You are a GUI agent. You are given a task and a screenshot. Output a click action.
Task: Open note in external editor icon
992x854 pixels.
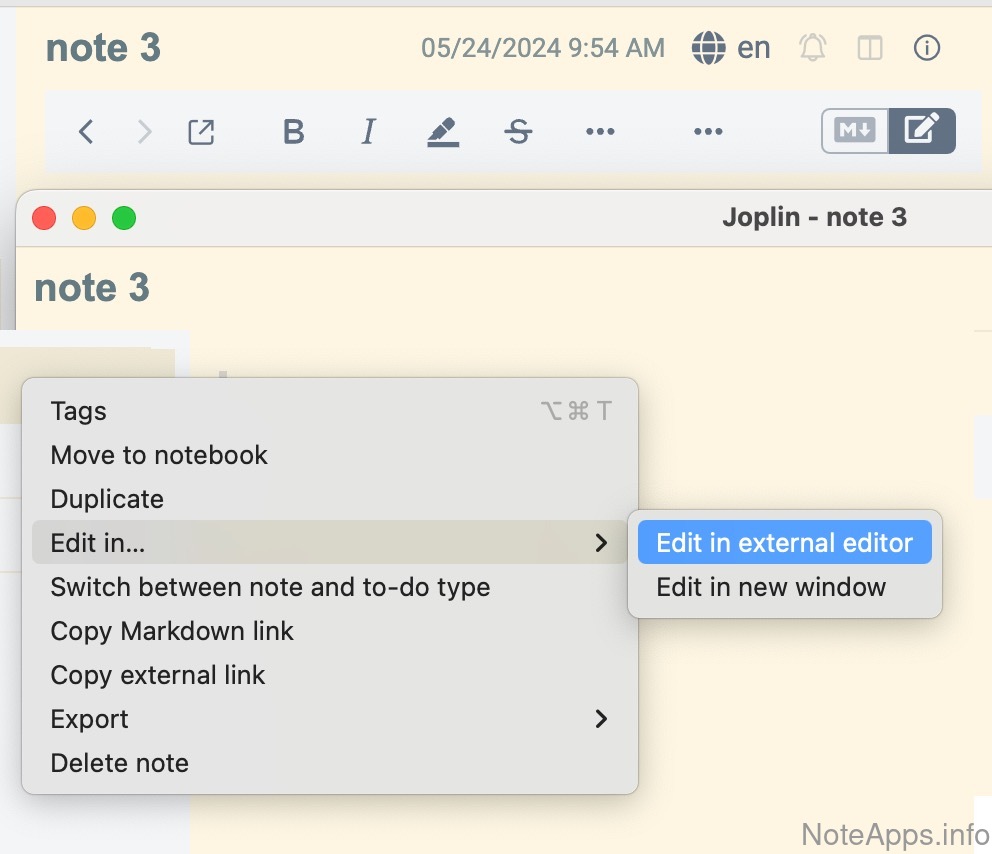(x=201, y=131)
